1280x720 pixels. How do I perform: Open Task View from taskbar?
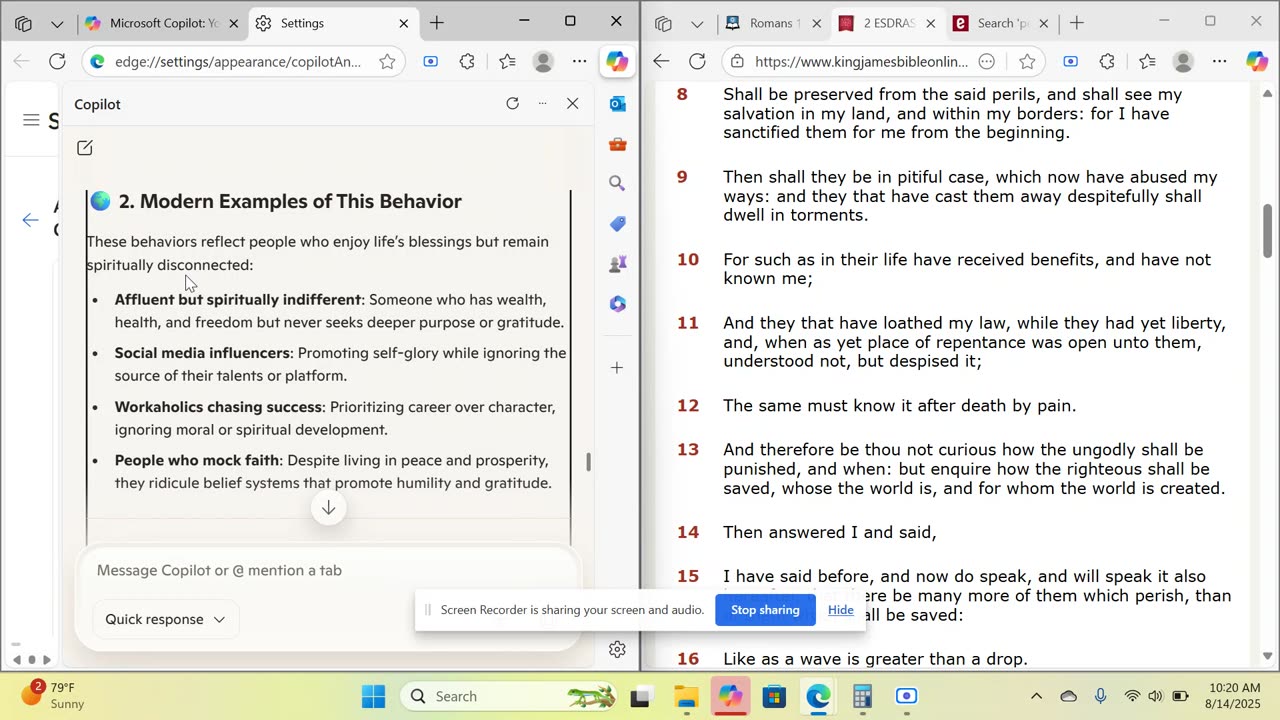(x=642, y=696)
